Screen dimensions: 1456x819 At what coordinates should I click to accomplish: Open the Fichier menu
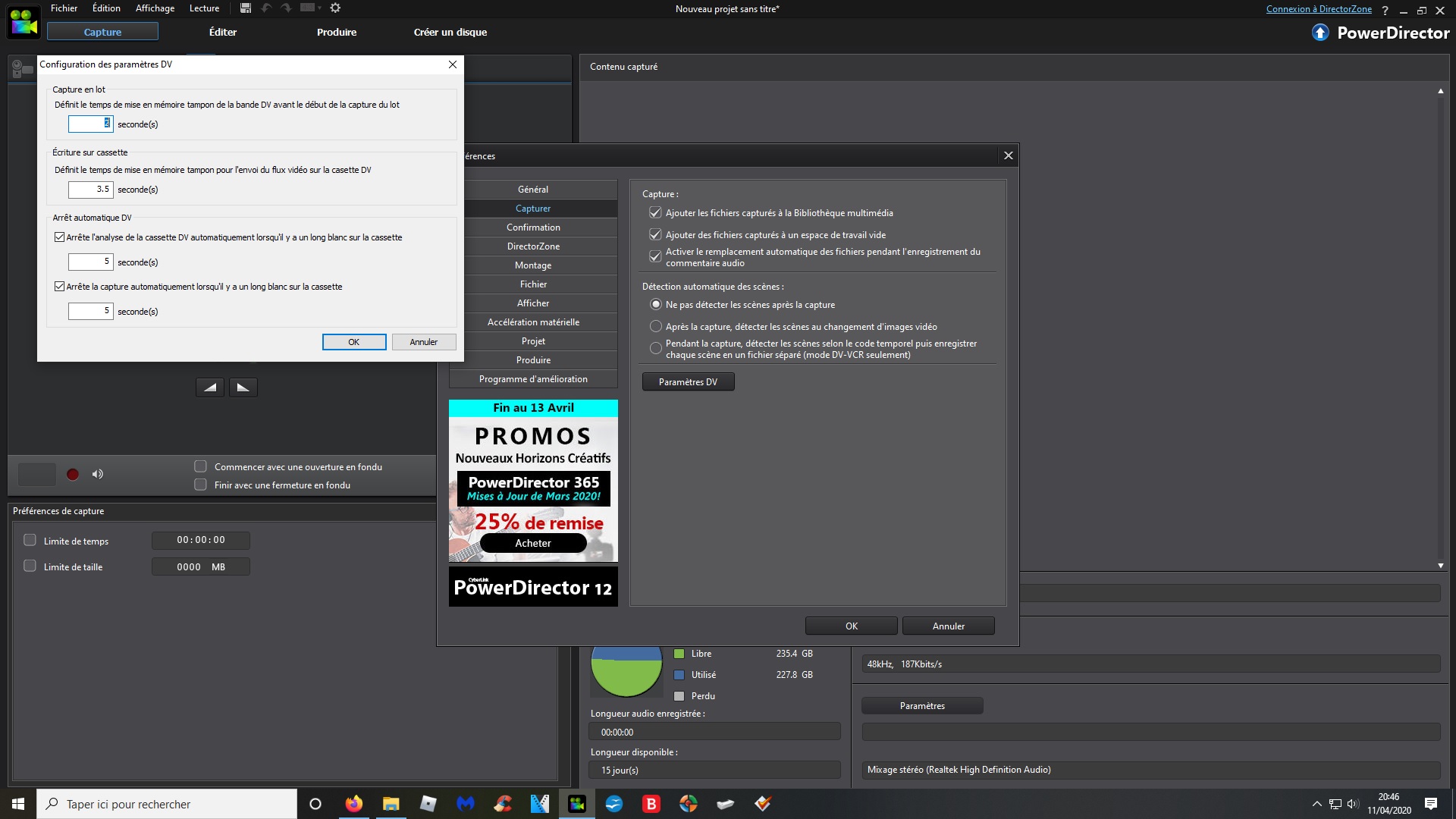64,8
